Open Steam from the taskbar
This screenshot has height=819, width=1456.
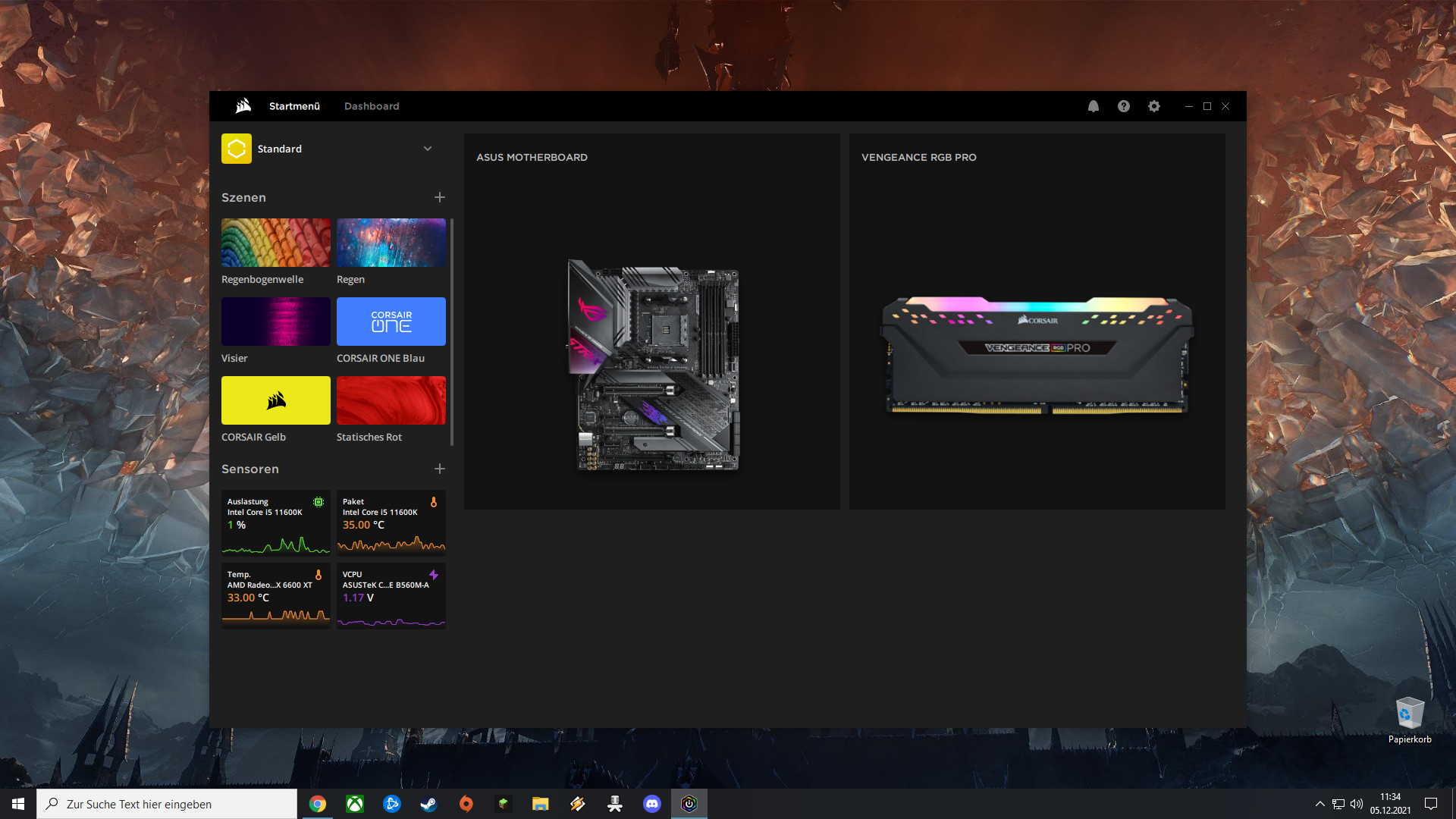pos(428,804)
